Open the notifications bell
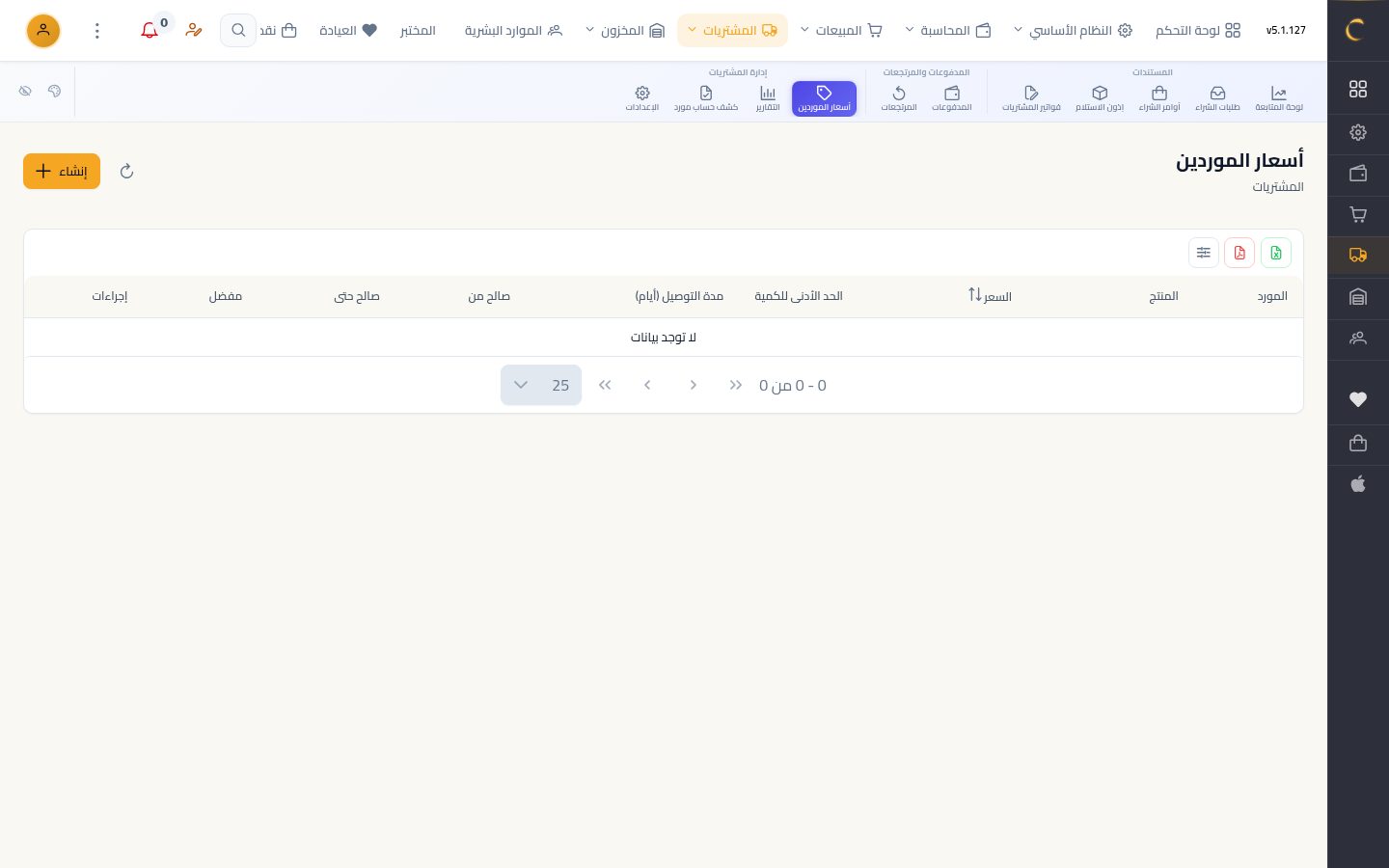 150,31
